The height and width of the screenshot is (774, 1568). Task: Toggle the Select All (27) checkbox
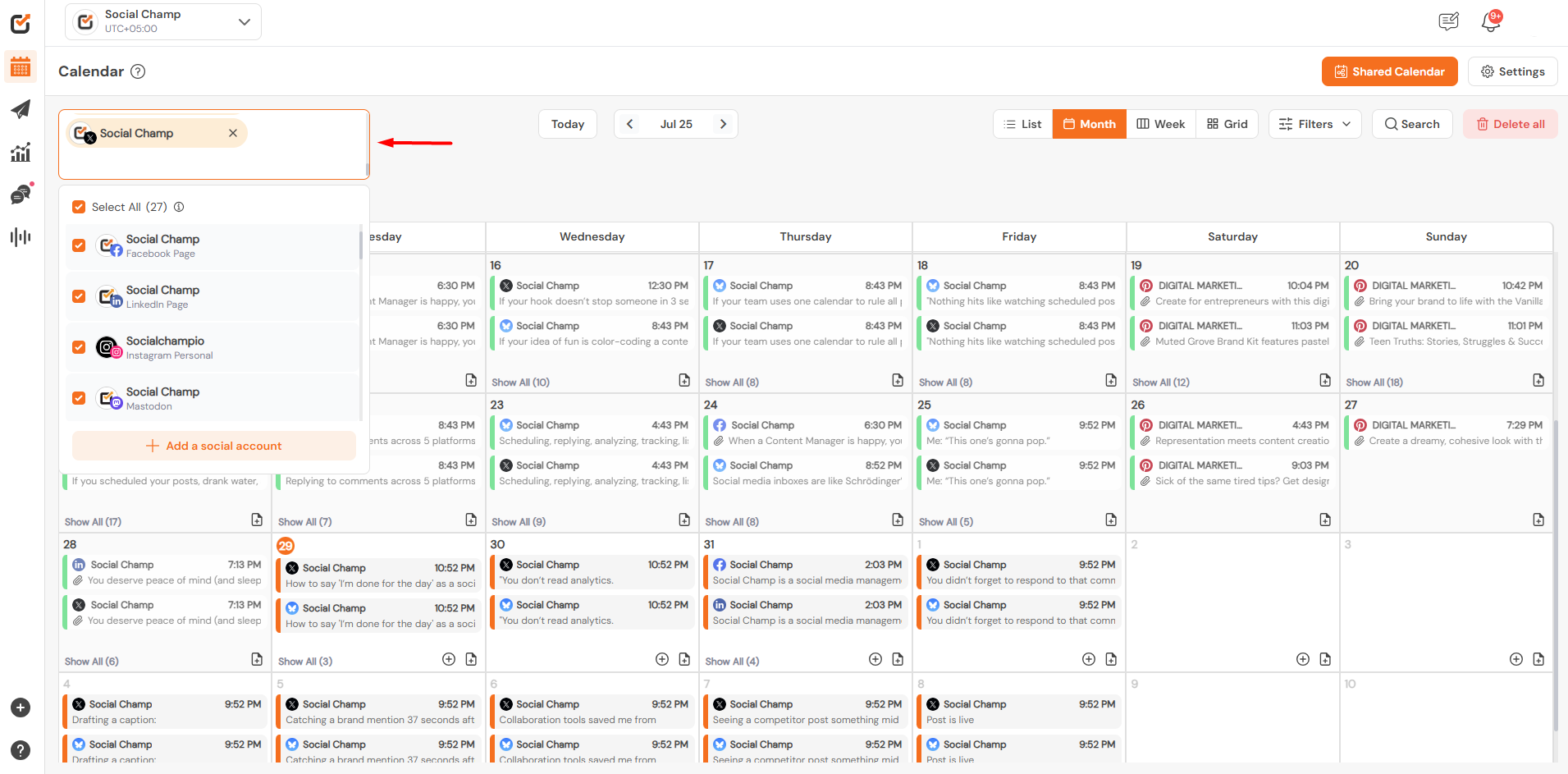(79, 207)
